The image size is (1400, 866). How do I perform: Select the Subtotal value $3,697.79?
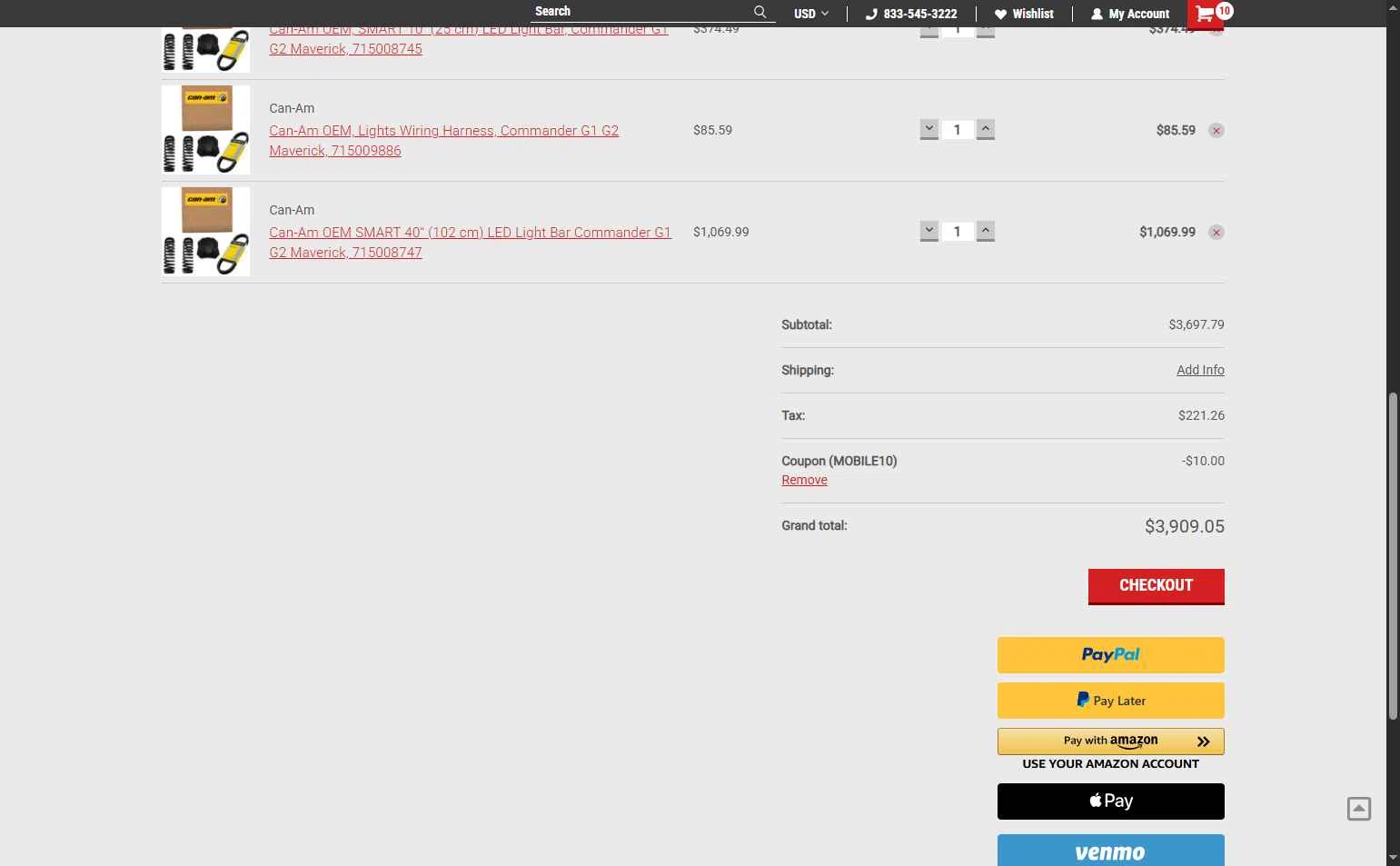pyautogui.click(x=1196, y=324)
